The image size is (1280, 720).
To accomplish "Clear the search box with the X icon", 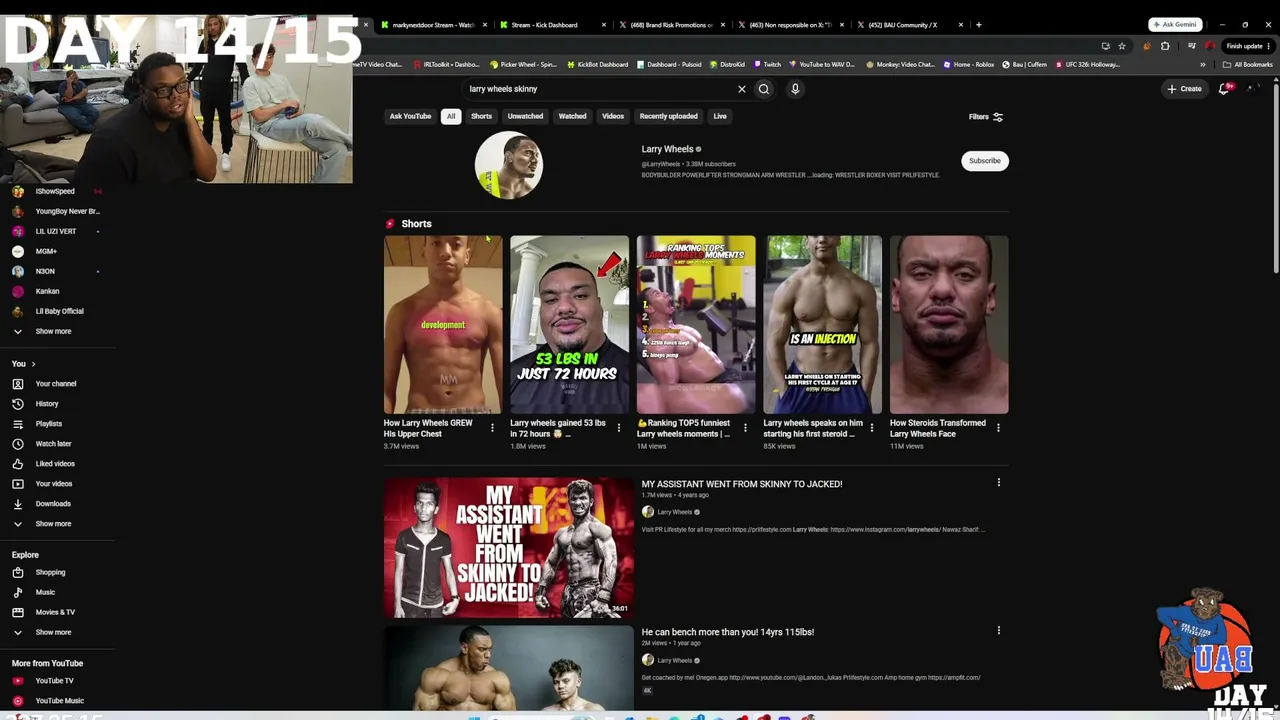I will (742, 89).
